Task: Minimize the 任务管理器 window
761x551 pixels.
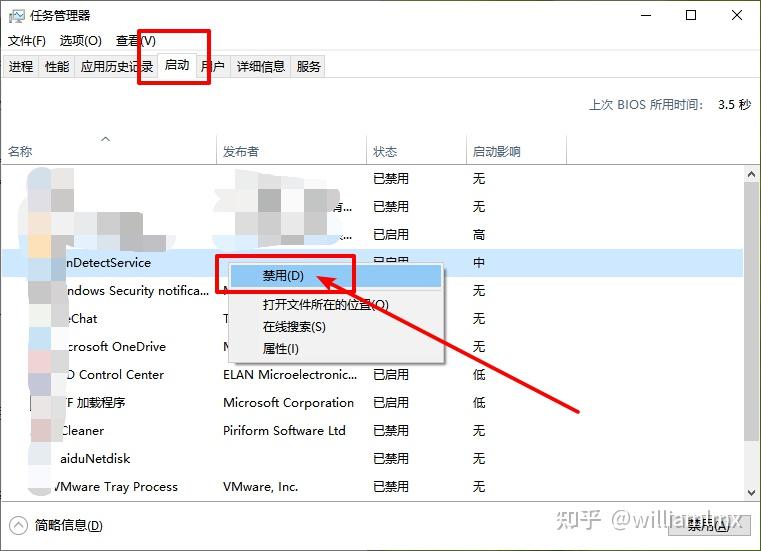Action: 646,16
